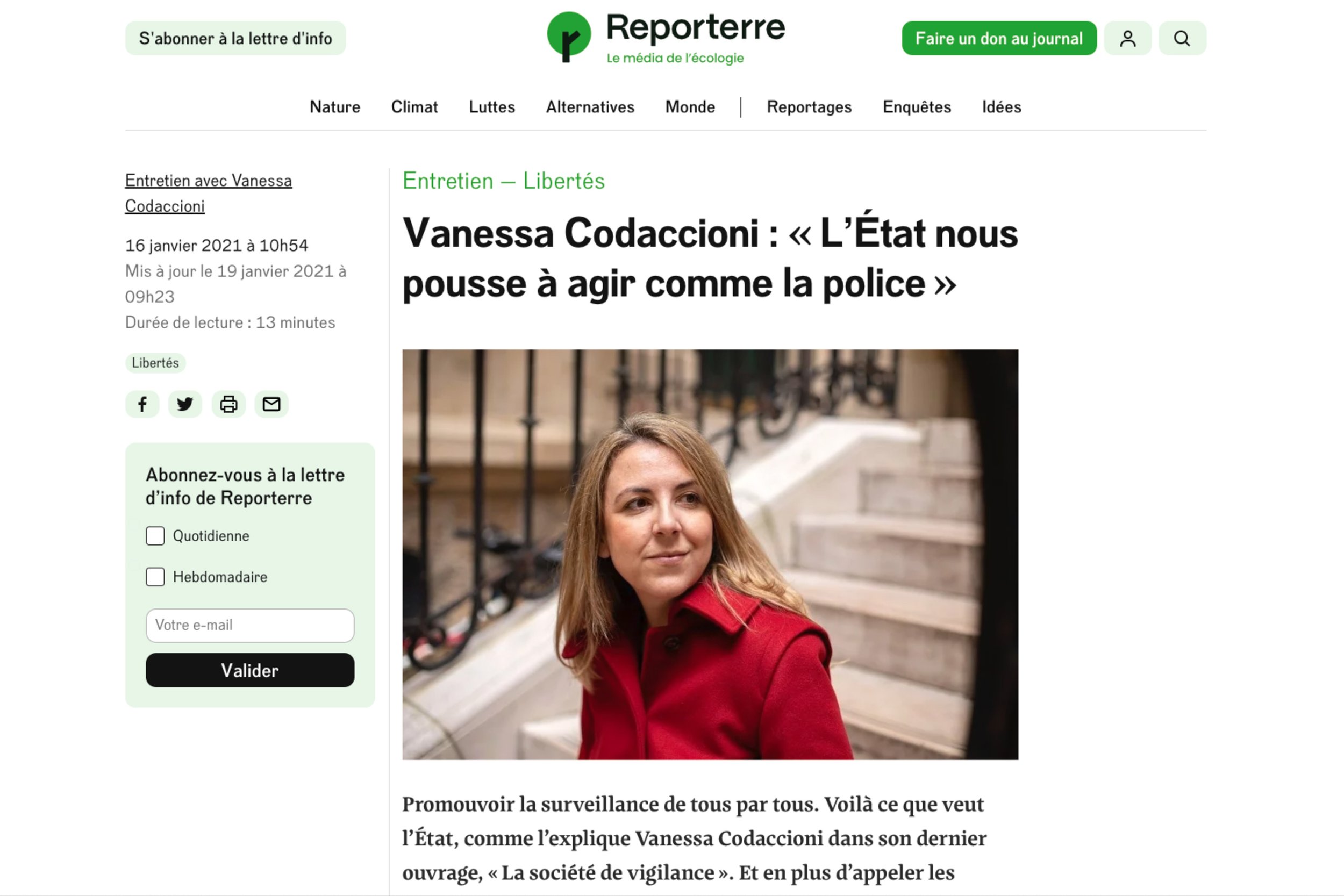Share the article on Facebook
Viewport: 1344px width, 896px height.
coord(142,404)
